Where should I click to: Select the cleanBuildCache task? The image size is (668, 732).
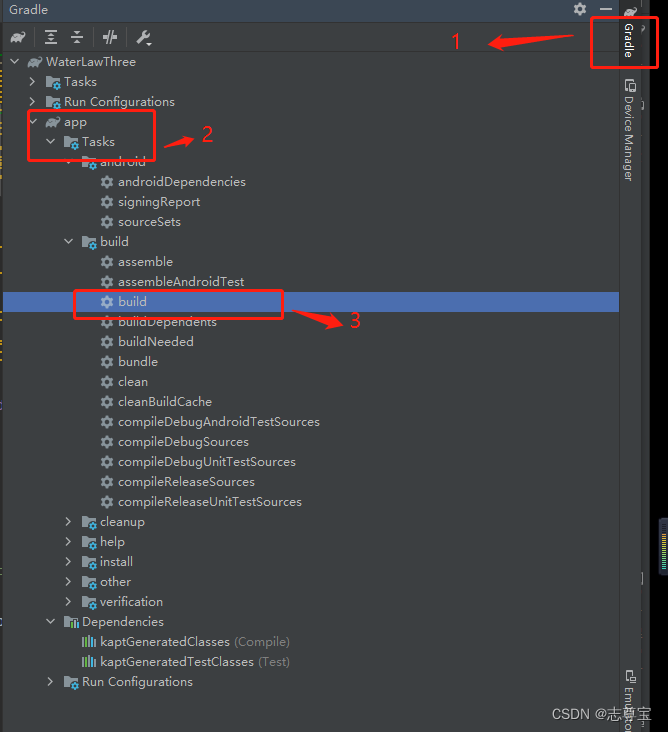[x=165, y=401]
